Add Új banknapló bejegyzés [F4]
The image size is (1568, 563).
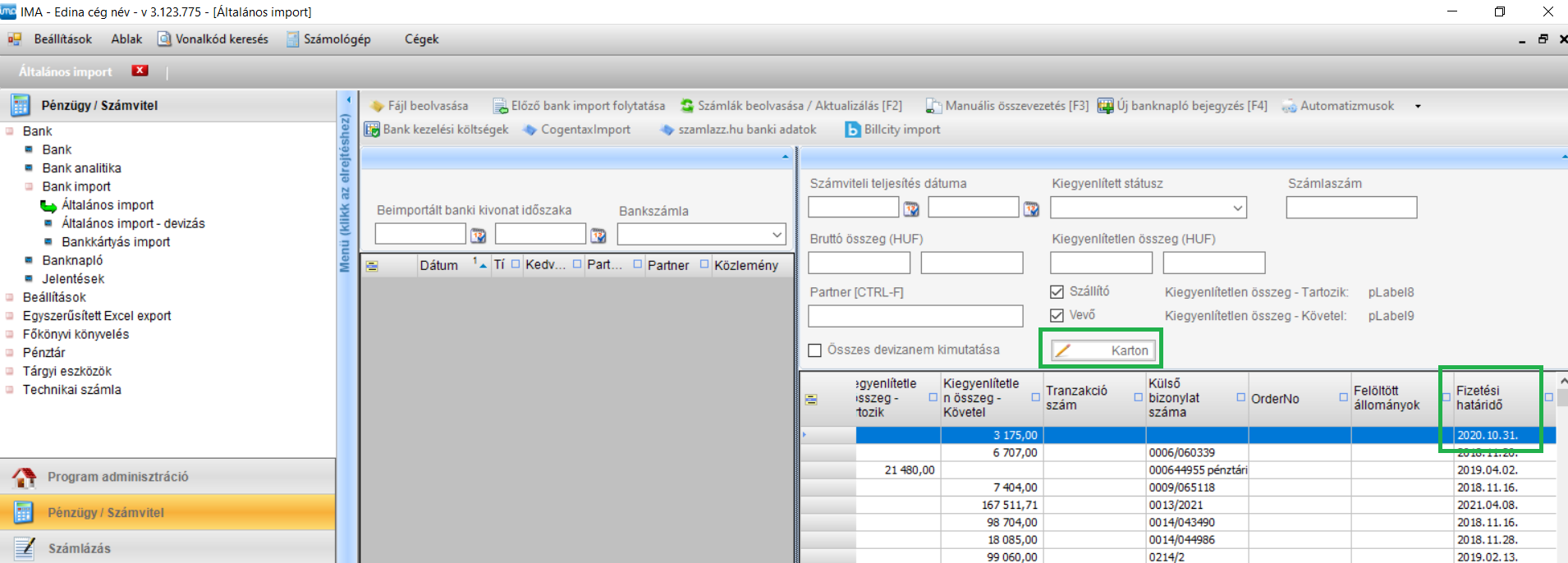coord(1105,106)
